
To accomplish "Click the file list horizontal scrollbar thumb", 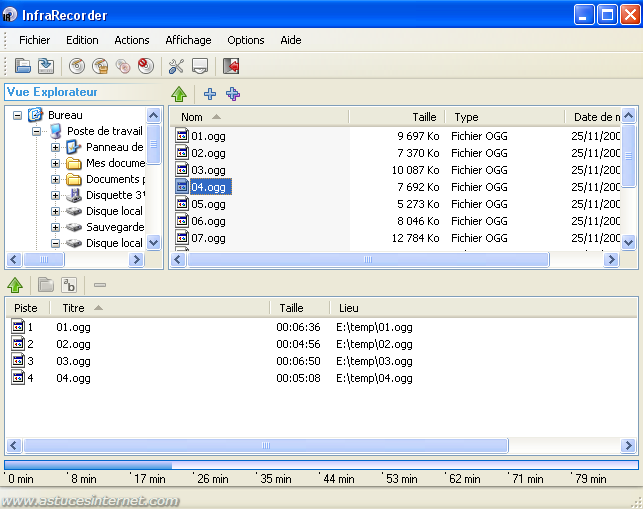I will pyautogui.click(x=368, y=259).
